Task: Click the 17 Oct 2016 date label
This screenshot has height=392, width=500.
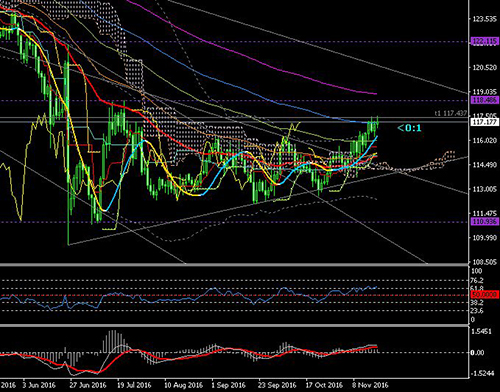Action: 324,385
